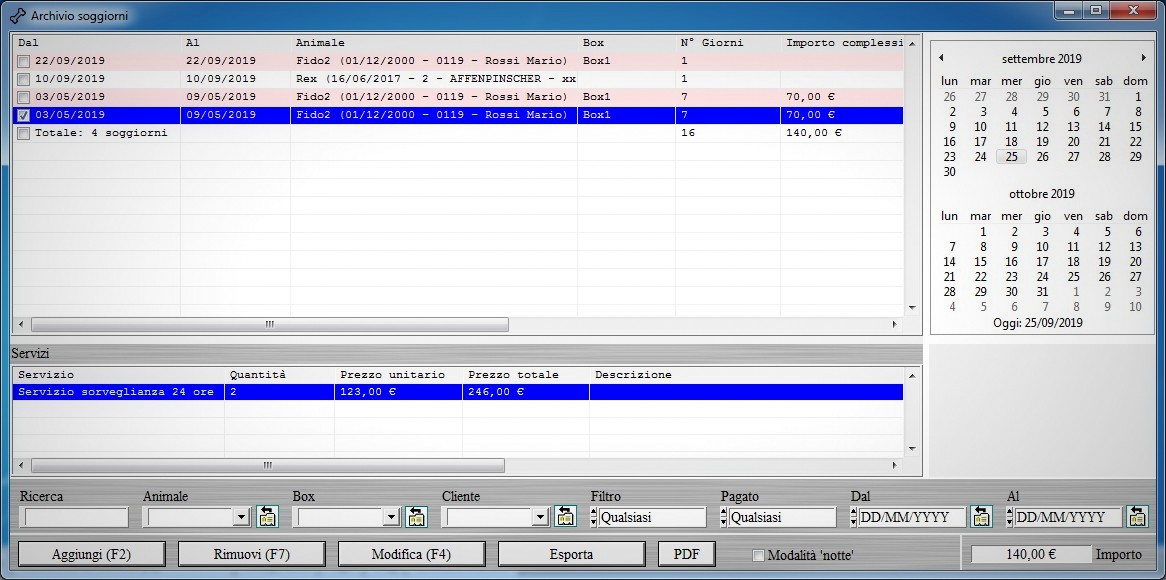The height and width of the screenshot is (580, 1166).
Task: Tick the checkbox for the 10/09/2019 Rex stay
Action: pyautogui.click(x=24, y=80)
